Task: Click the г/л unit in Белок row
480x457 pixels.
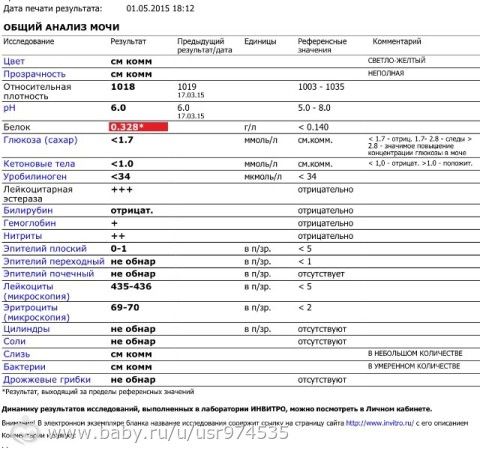Action: 250,127
